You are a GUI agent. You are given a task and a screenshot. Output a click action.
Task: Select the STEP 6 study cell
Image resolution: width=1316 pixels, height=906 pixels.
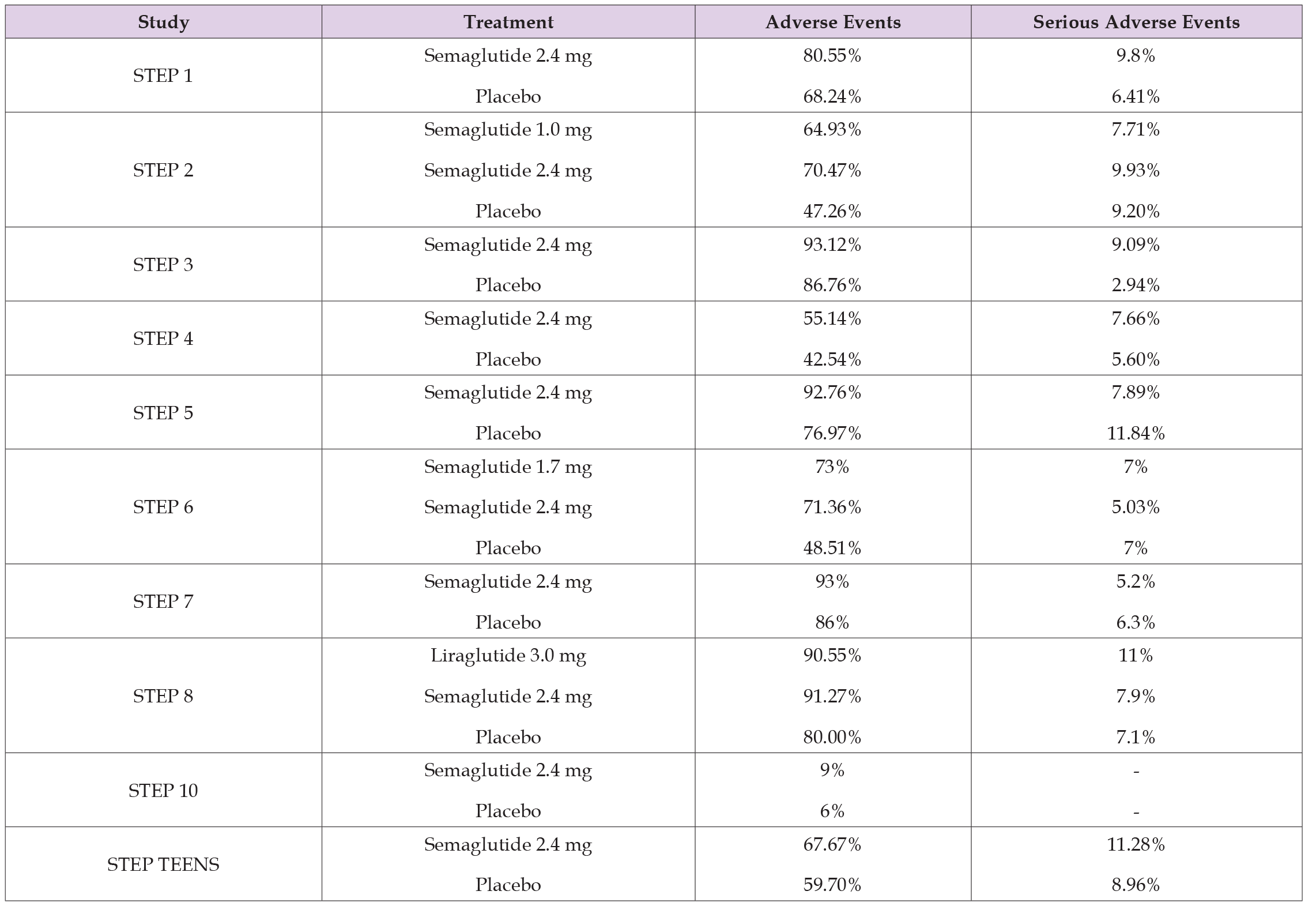click(x=163, y=507)
